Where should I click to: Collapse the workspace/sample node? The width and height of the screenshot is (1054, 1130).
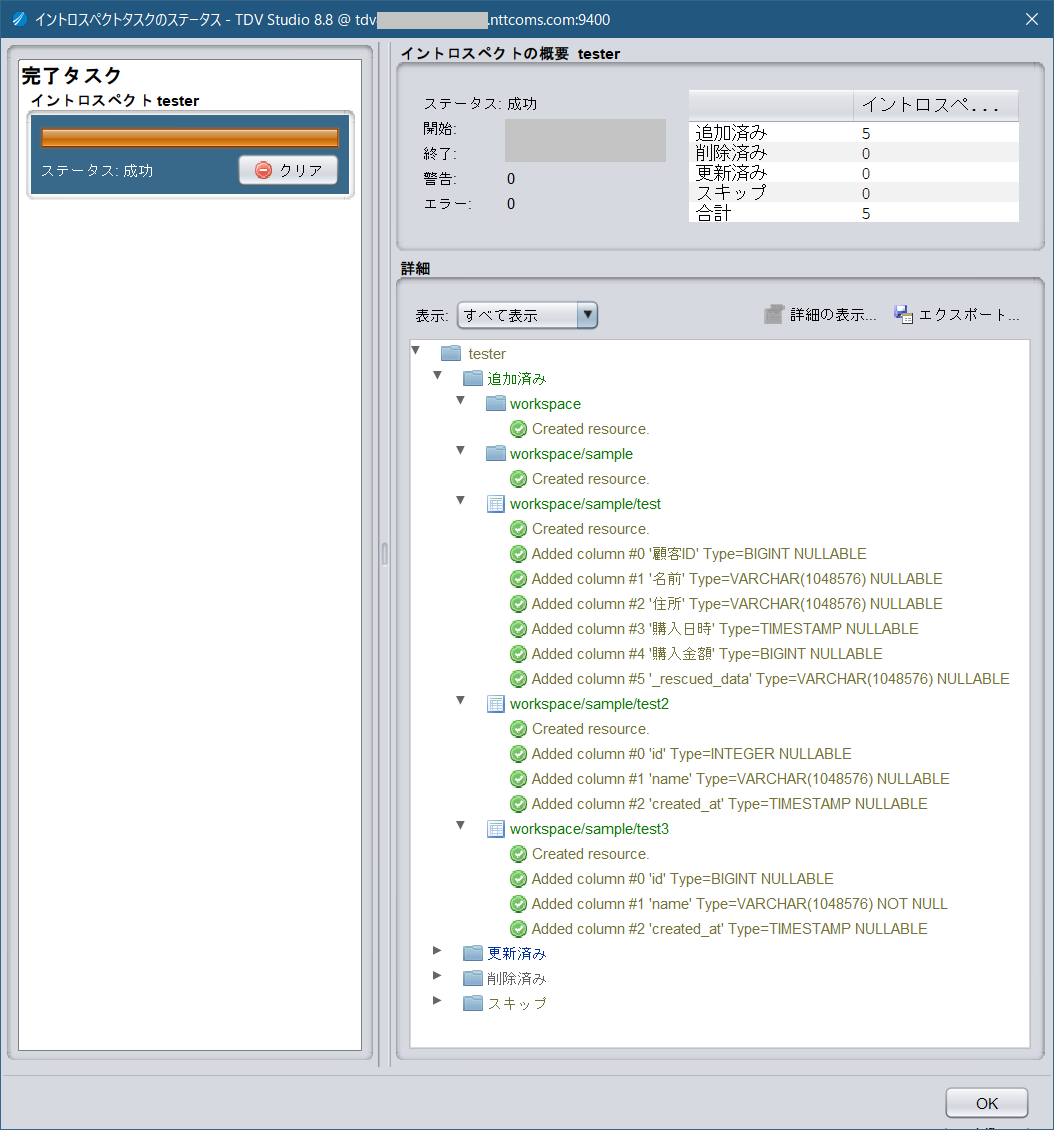(460, 450)
